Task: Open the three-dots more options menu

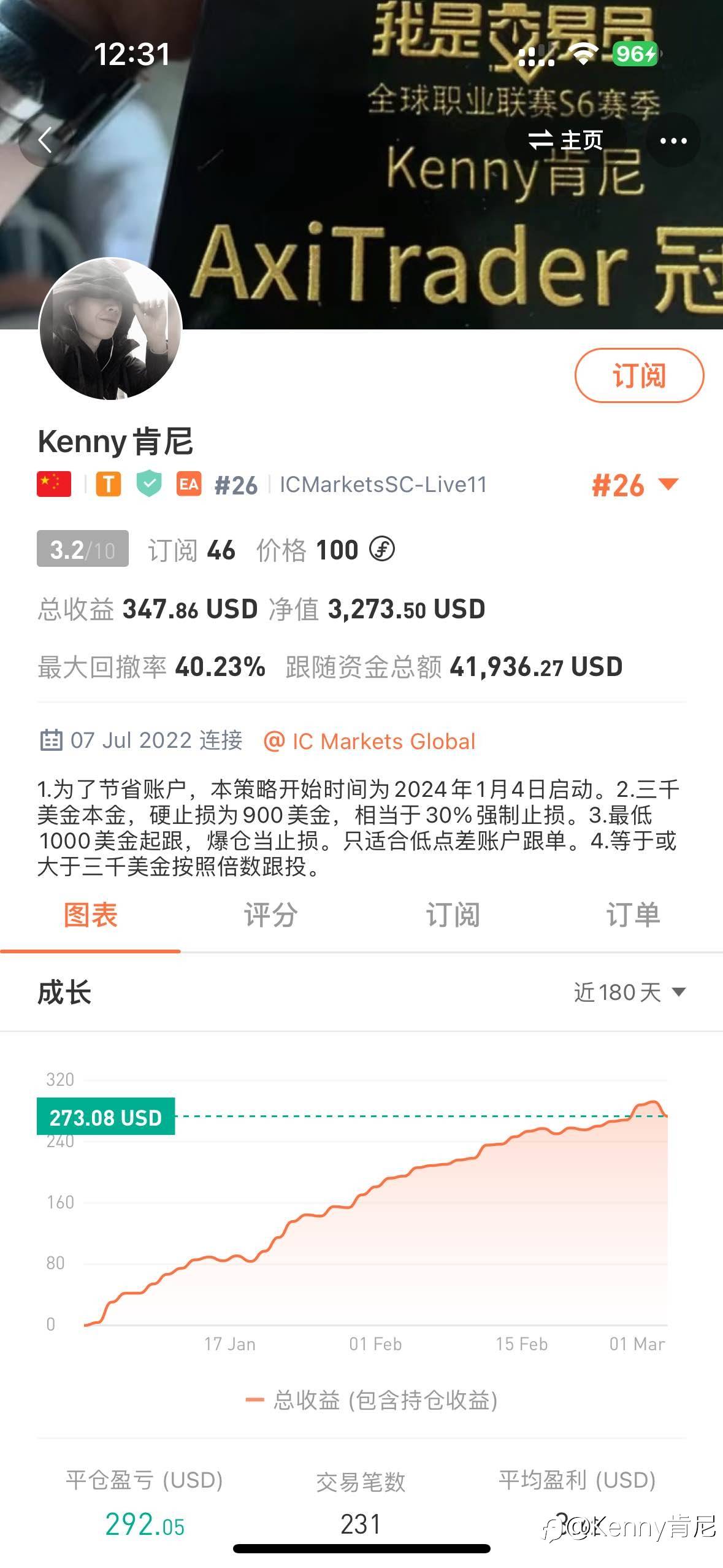Action: (673, 141)
